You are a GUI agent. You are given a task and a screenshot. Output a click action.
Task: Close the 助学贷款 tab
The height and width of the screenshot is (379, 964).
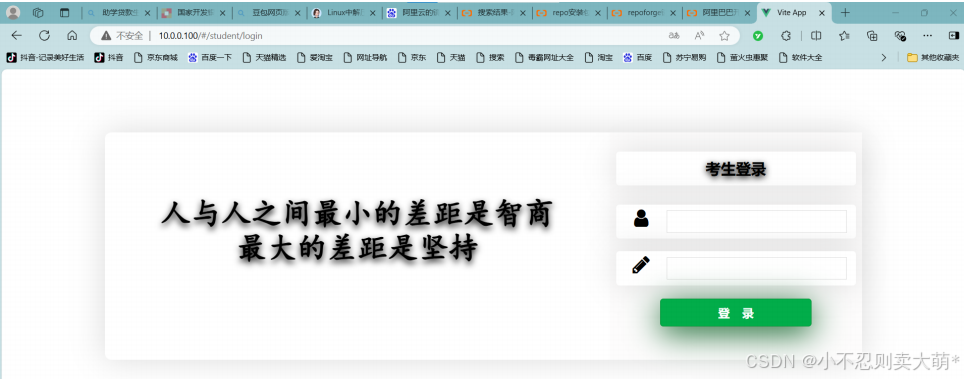tap(148, 12)
